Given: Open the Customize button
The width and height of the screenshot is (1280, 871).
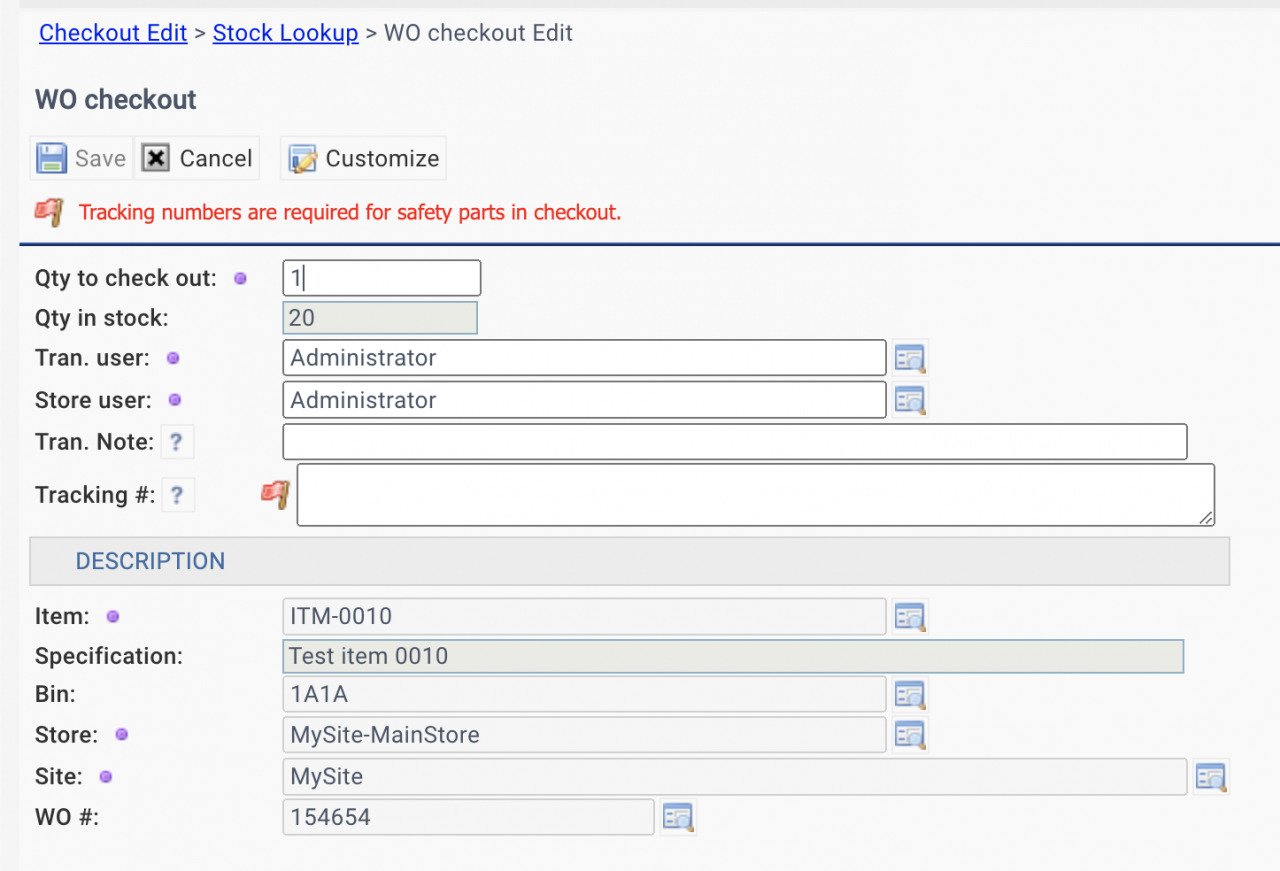Looking at the screenshot, I should coord(363,158).
